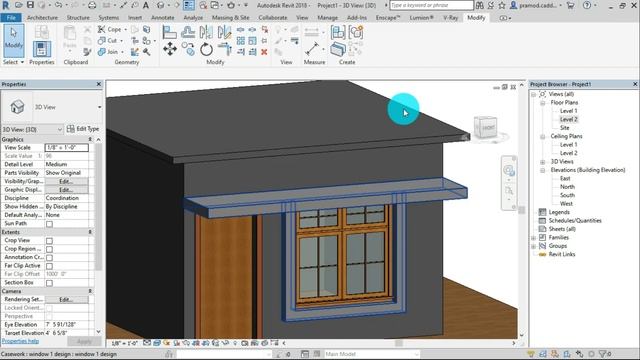Collapse the Graphics properties group
The height and width of the screenshot is (360, 640).
coord(90,140)
